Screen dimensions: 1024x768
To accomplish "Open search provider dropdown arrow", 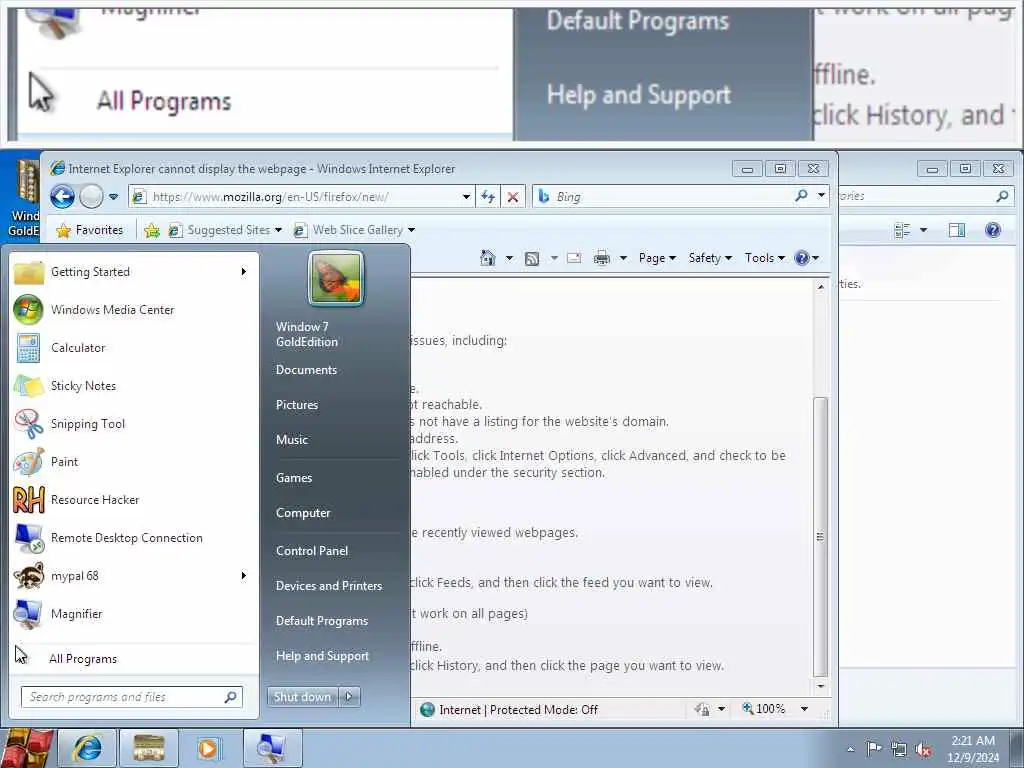I will pyautogui.click(x=822, y=195).
